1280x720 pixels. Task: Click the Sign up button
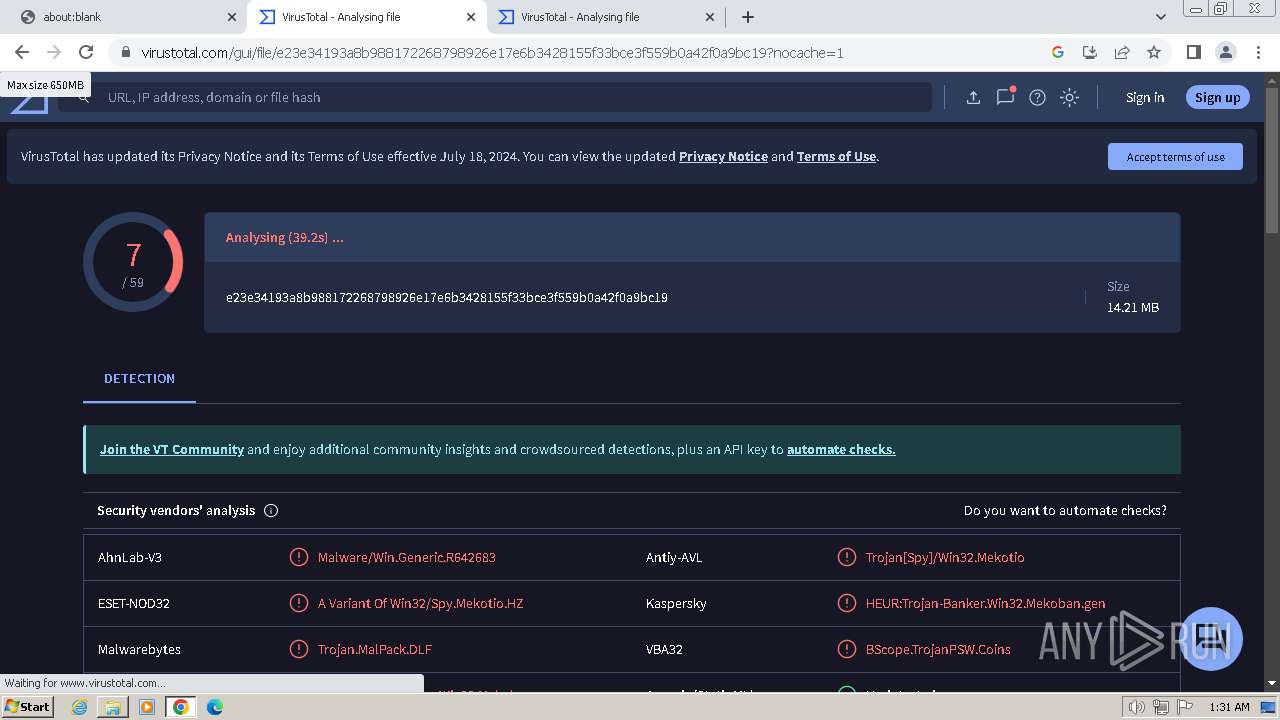tap(1217, 97)
